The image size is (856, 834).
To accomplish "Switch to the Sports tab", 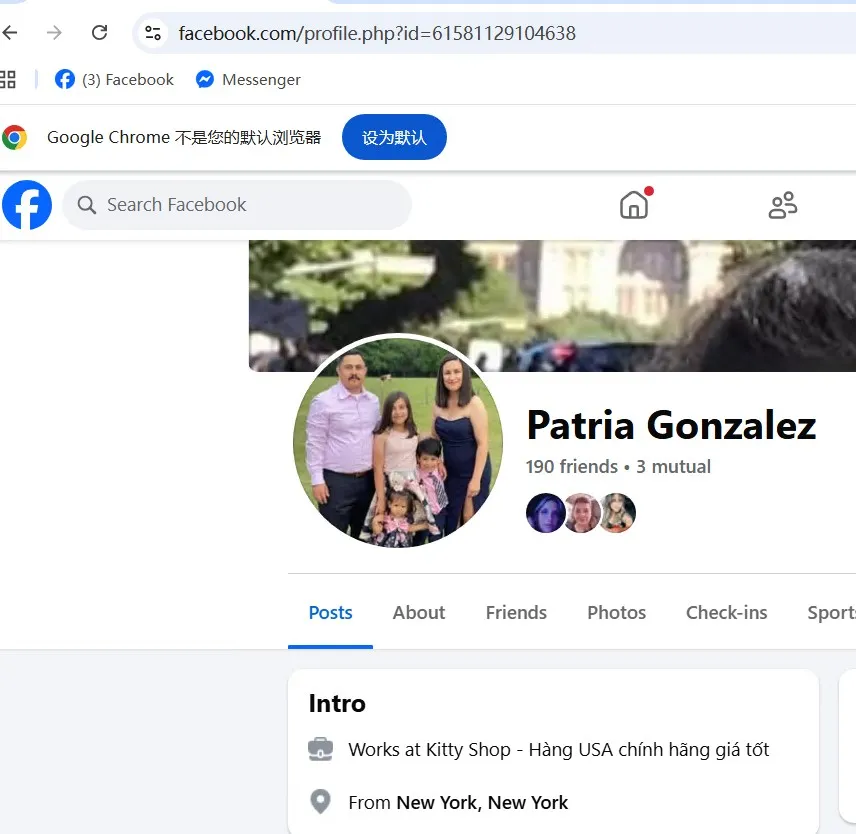I will pos(831,612).
